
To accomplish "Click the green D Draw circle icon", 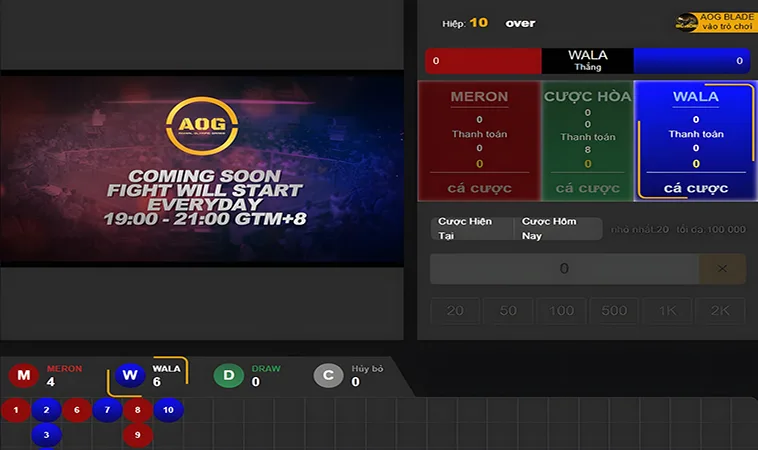I will tap(229, 376).
